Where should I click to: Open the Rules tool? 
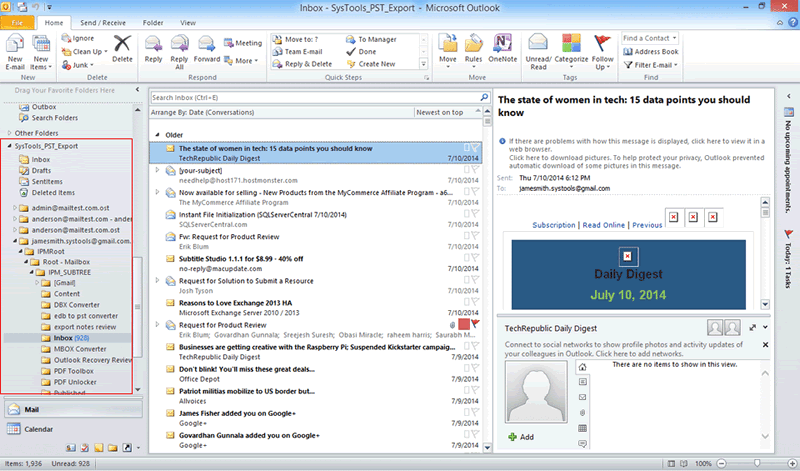pyautogui.click(x=473, y=52)
